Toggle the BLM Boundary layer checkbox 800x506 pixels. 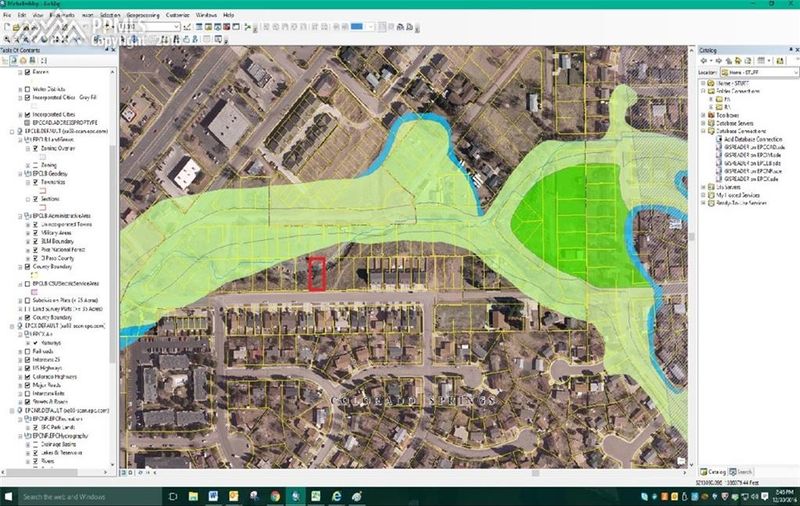(35, 241)
